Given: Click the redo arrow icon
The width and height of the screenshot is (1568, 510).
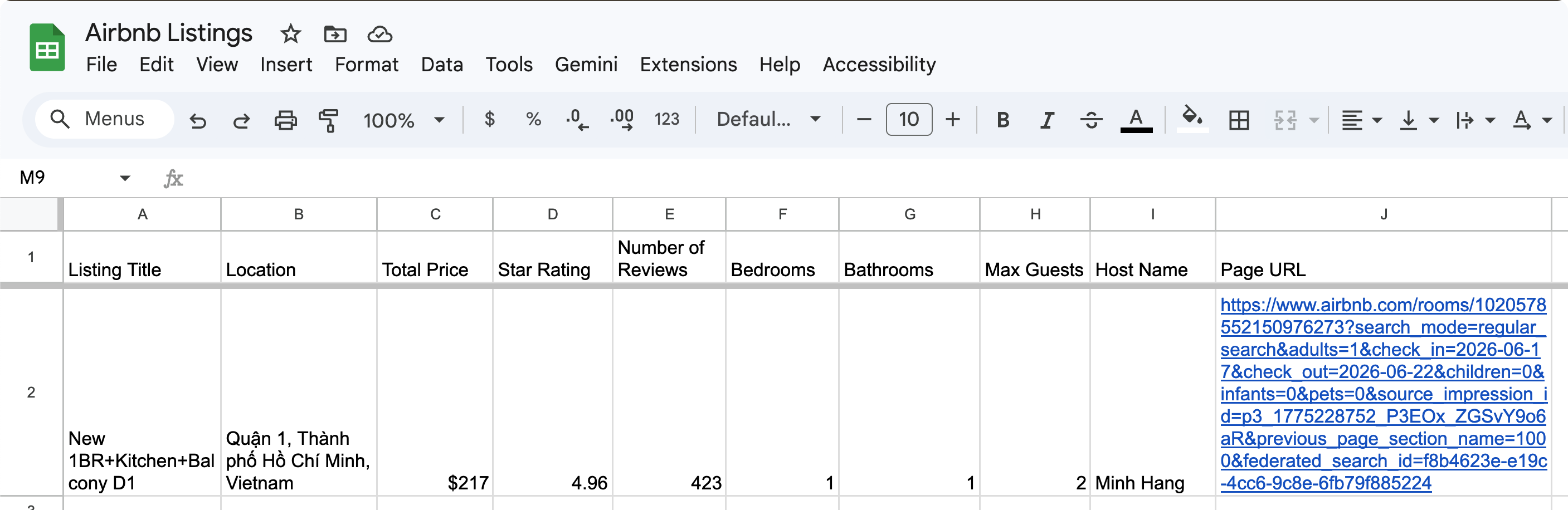Looking at the screenshot, I should click(242, 120).
